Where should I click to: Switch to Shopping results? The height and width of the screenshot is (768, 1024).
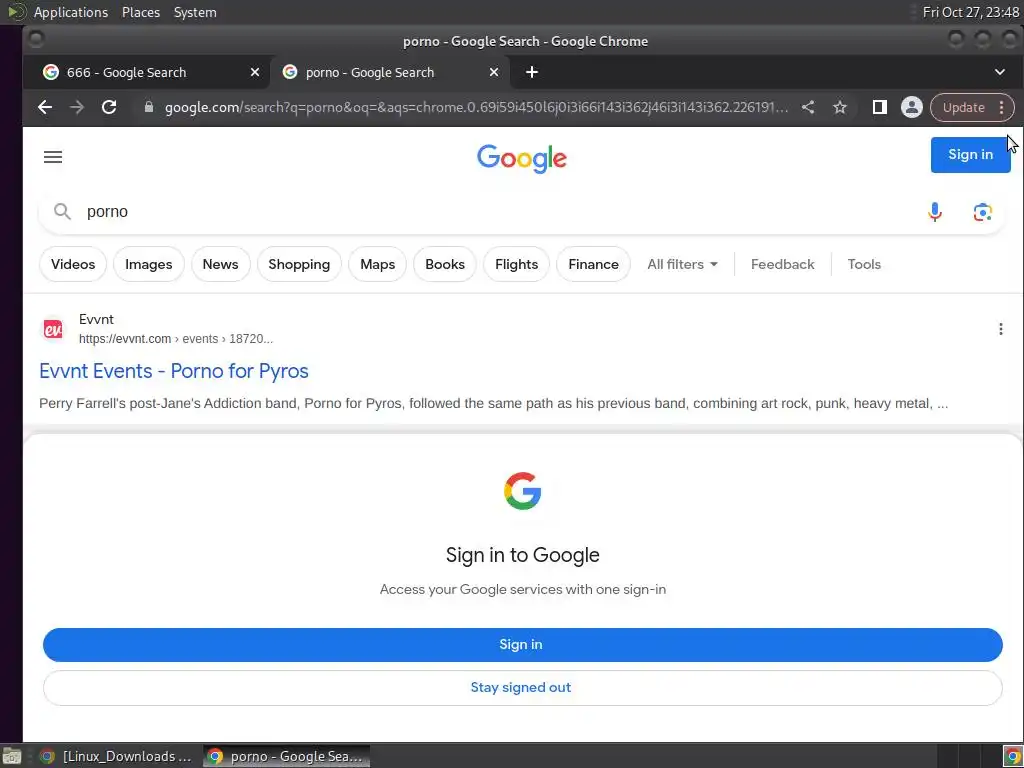pos(299,264)
